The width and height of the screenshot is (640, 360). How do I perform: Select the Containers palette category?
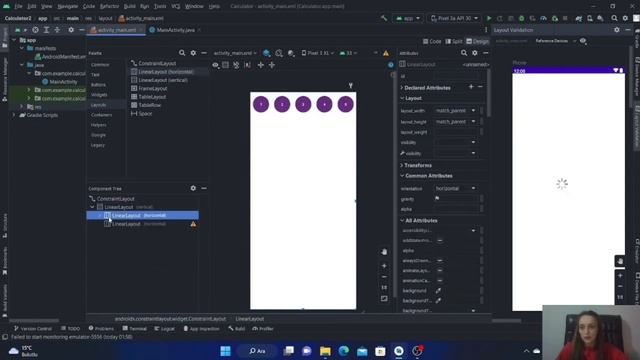click(x=102, y=115)
